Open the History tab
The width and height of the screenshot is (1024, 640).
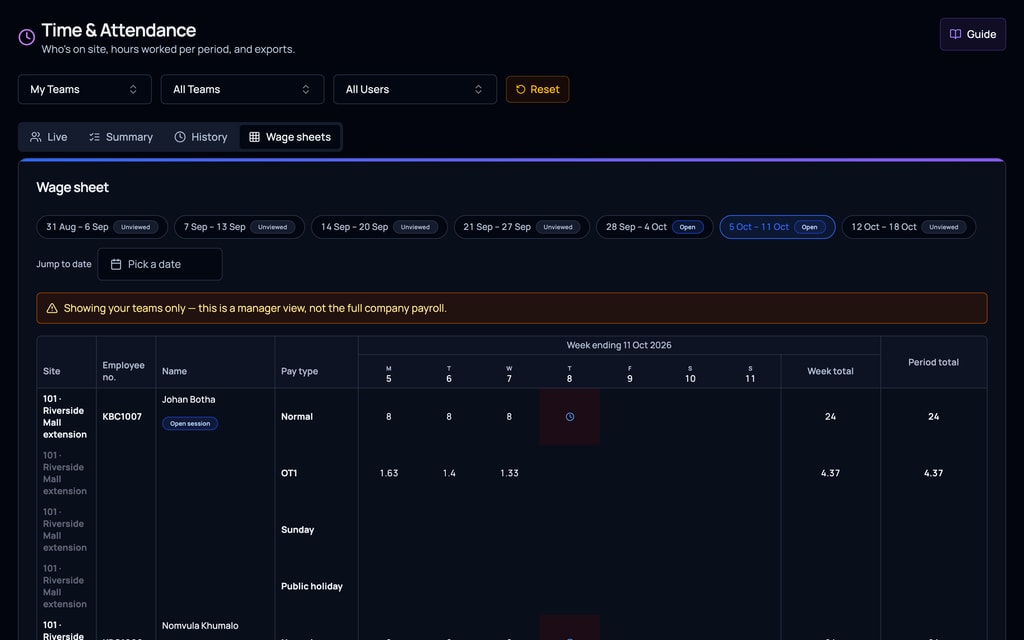201,137
